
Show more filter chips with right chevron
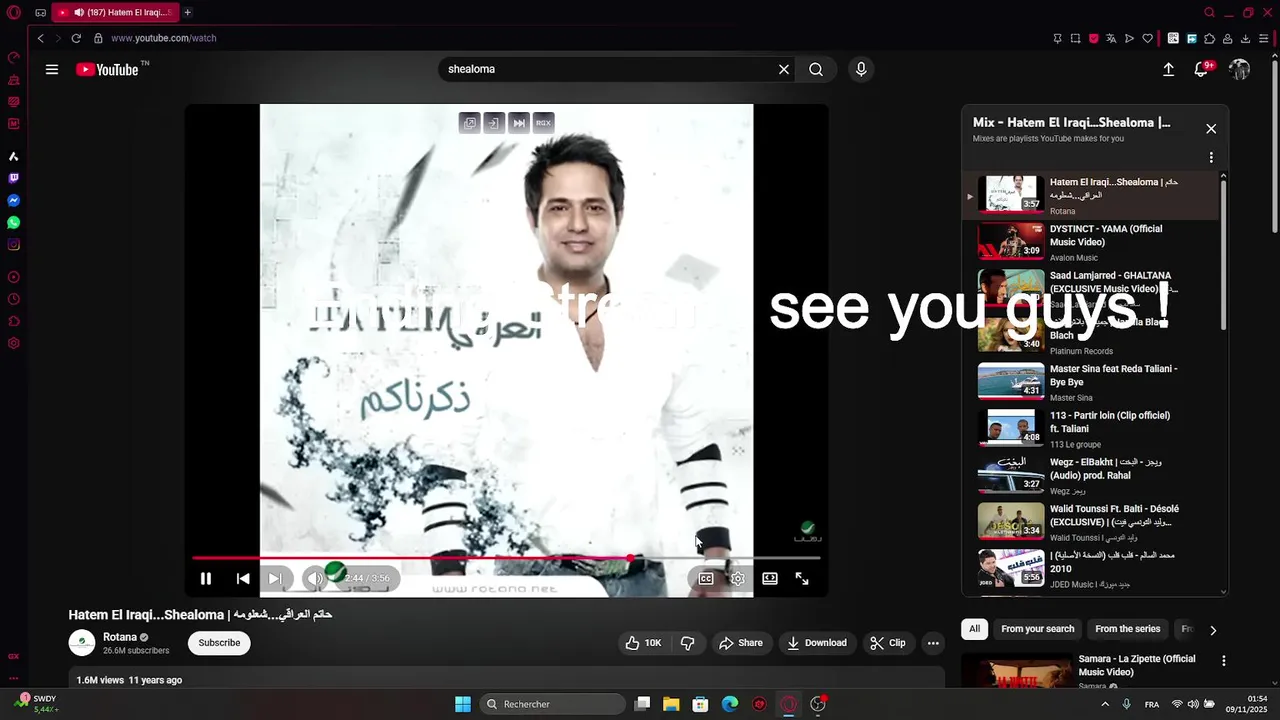tap(1213, 630)
